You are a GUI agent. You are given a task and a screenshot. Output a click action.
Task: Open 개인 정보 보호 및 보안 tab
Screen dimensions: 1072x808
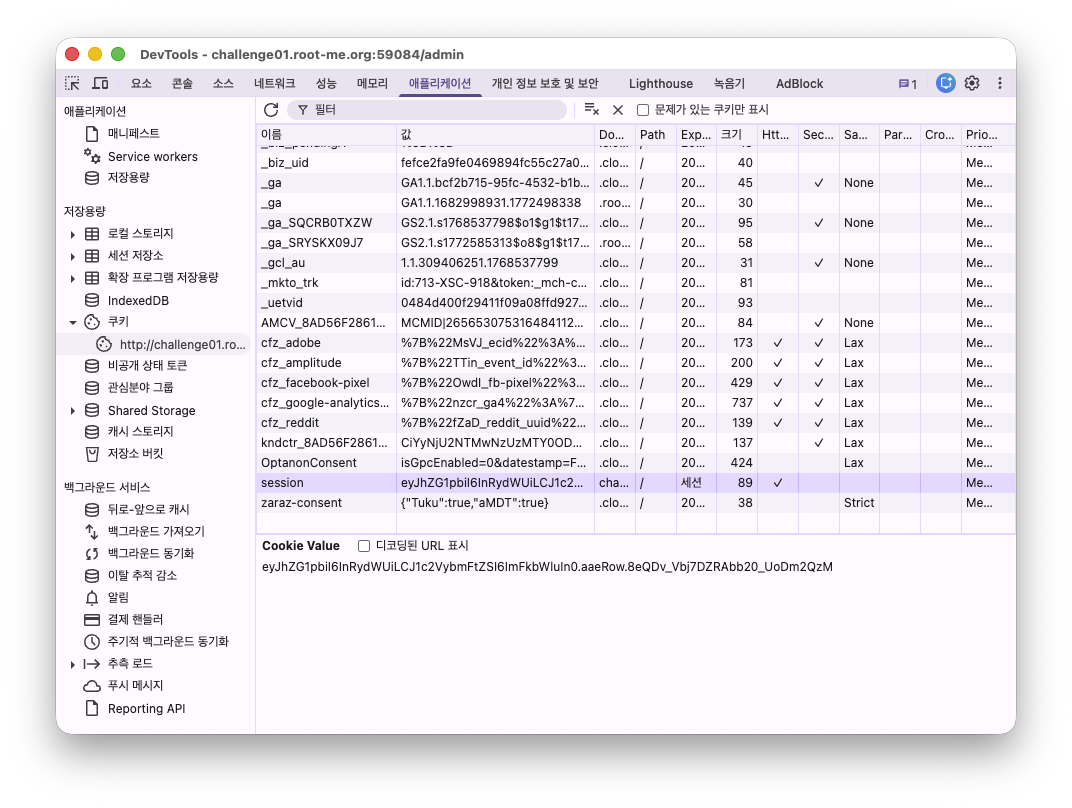(x=544, y=83)
